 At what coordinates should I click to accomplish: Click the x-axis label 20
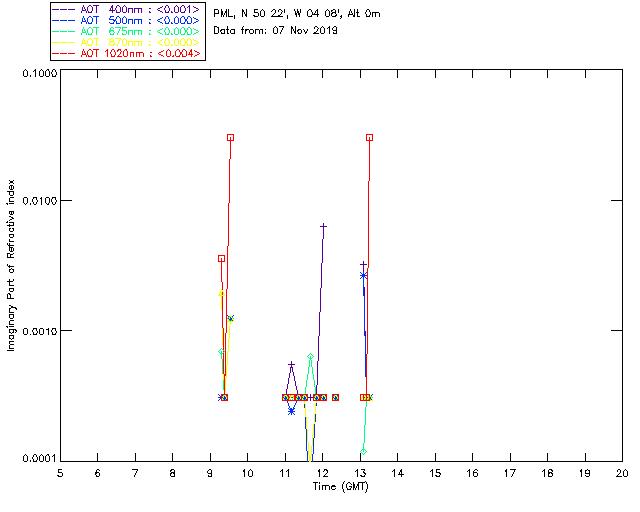click(622, 473)
